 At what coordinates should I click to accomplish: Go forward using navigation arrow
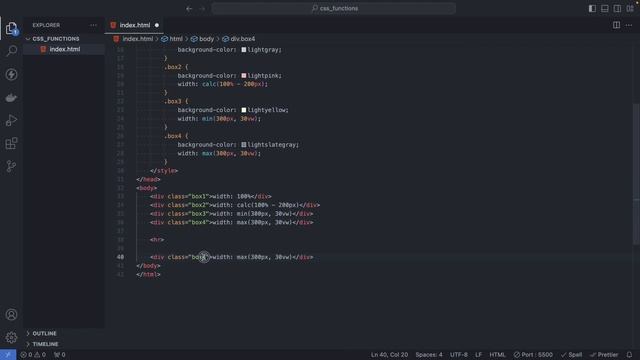point(202,9)
